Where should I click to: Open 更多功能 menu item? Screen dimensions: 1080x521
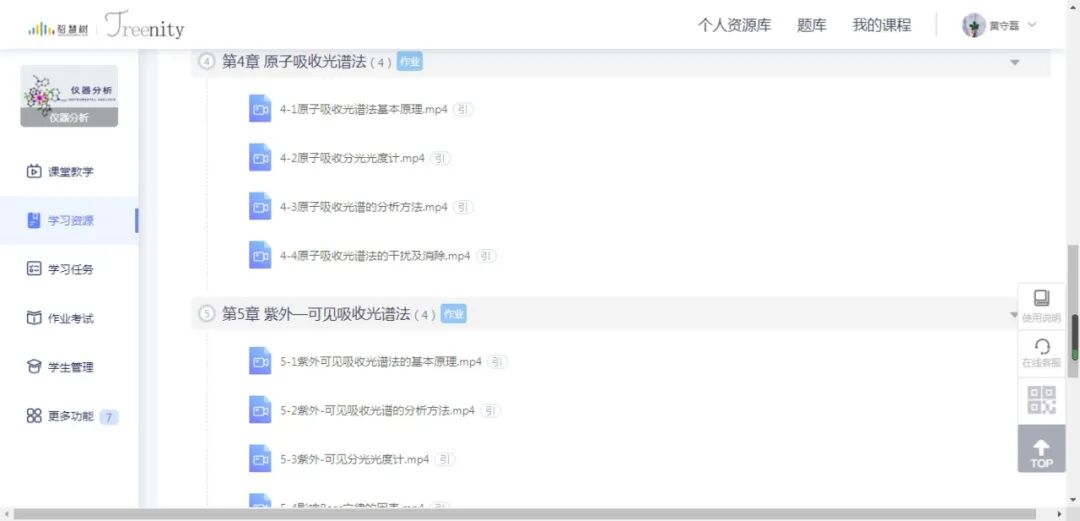(x=69, y=416)
